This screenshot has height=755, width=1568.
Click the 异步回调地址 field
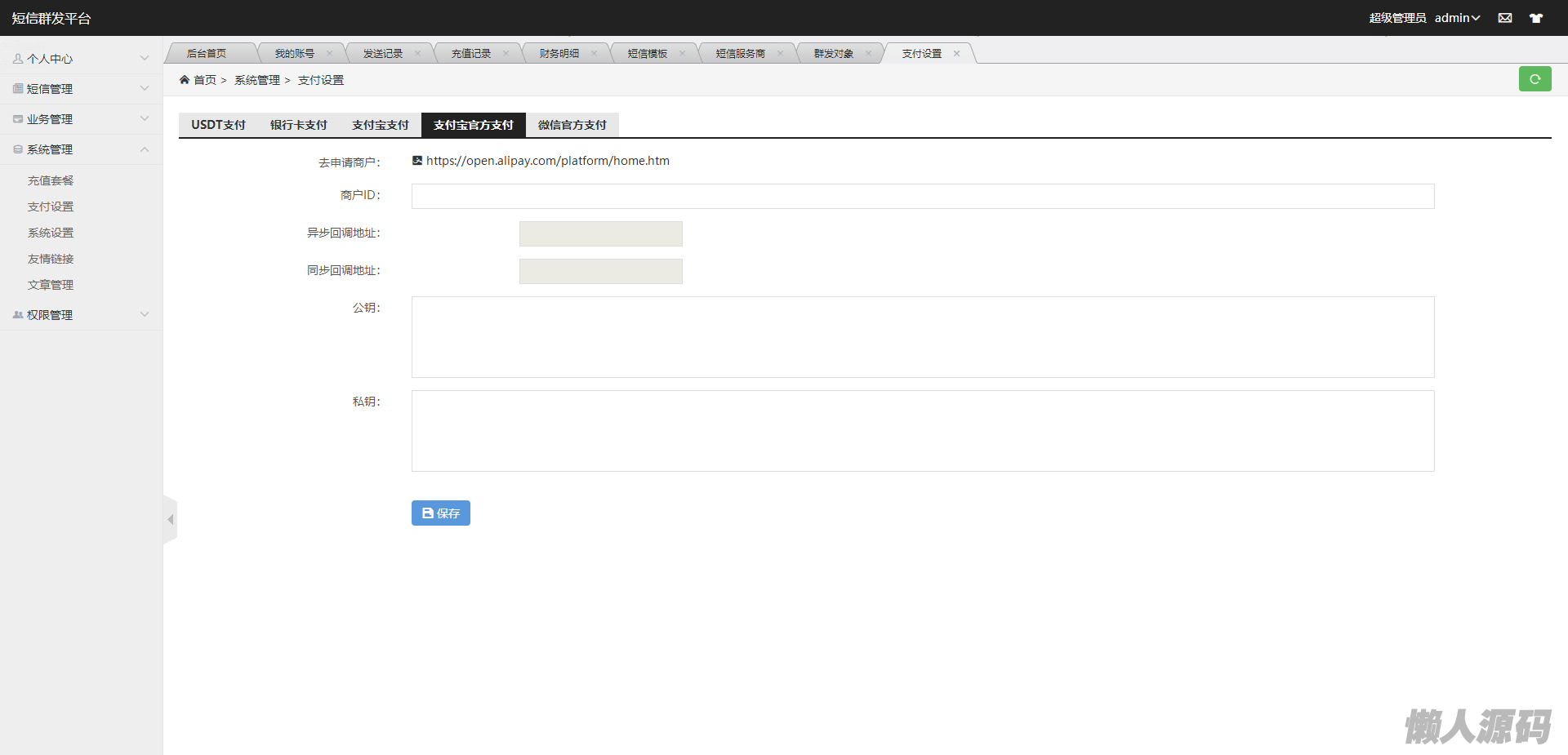(x=601, y=233)
